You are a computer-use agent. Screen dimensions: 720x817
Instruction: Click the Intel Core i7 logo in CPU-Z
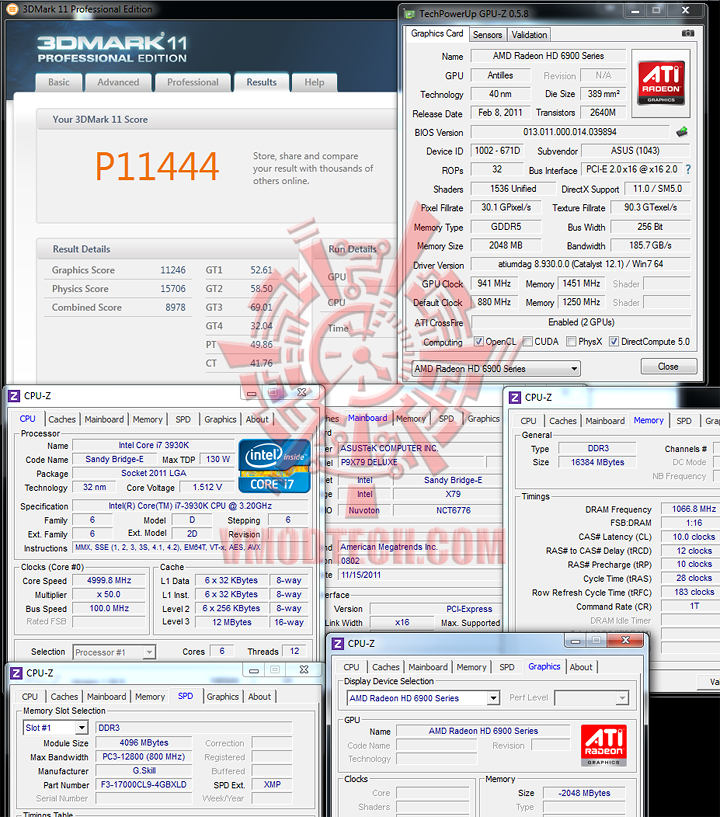[274, 466]
